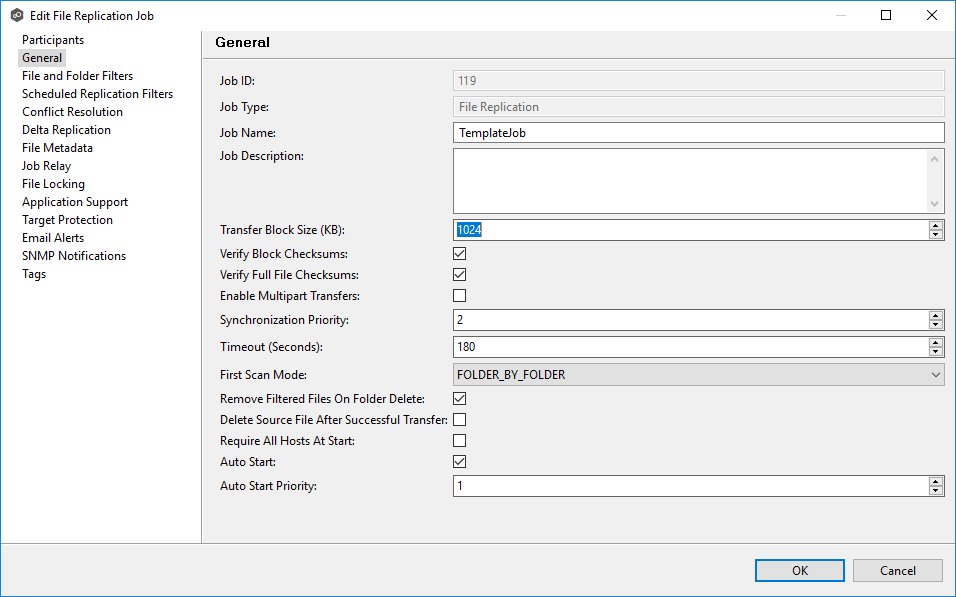Disable Verify Block Checksums checkbox
Screen dimensions: 956x597
tap(460, 254)
